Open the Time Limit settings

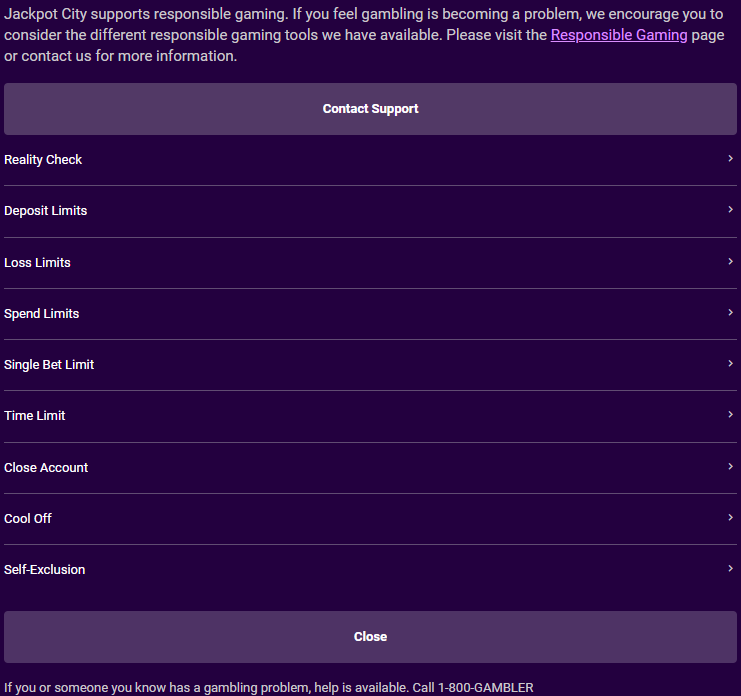(370, 416)
